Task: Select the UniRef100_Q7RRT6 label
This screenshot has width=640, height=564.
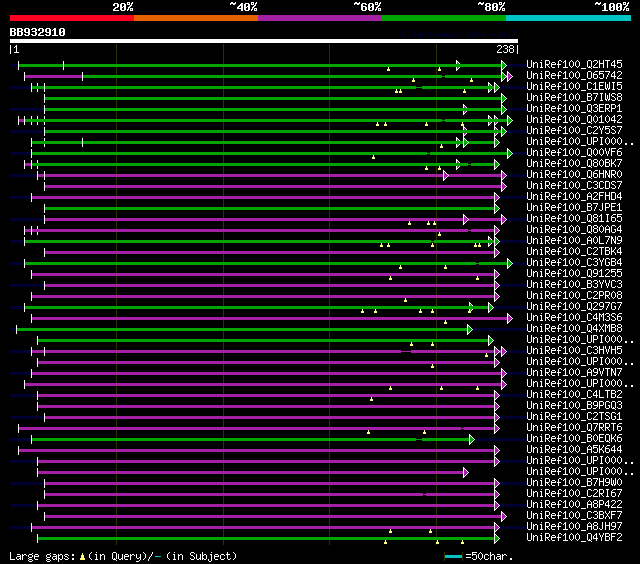Action: click(x=574, y=428)
